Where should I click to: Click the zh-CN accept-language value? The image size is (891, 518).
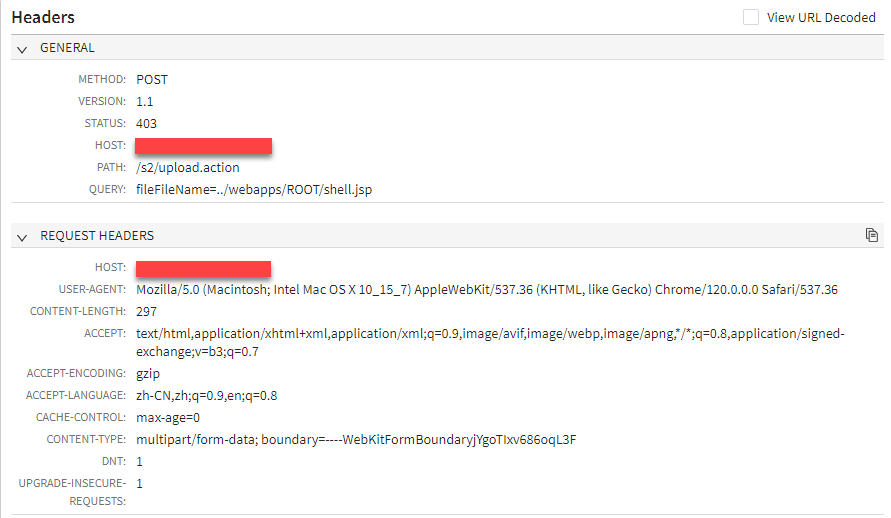pos(206,395)
